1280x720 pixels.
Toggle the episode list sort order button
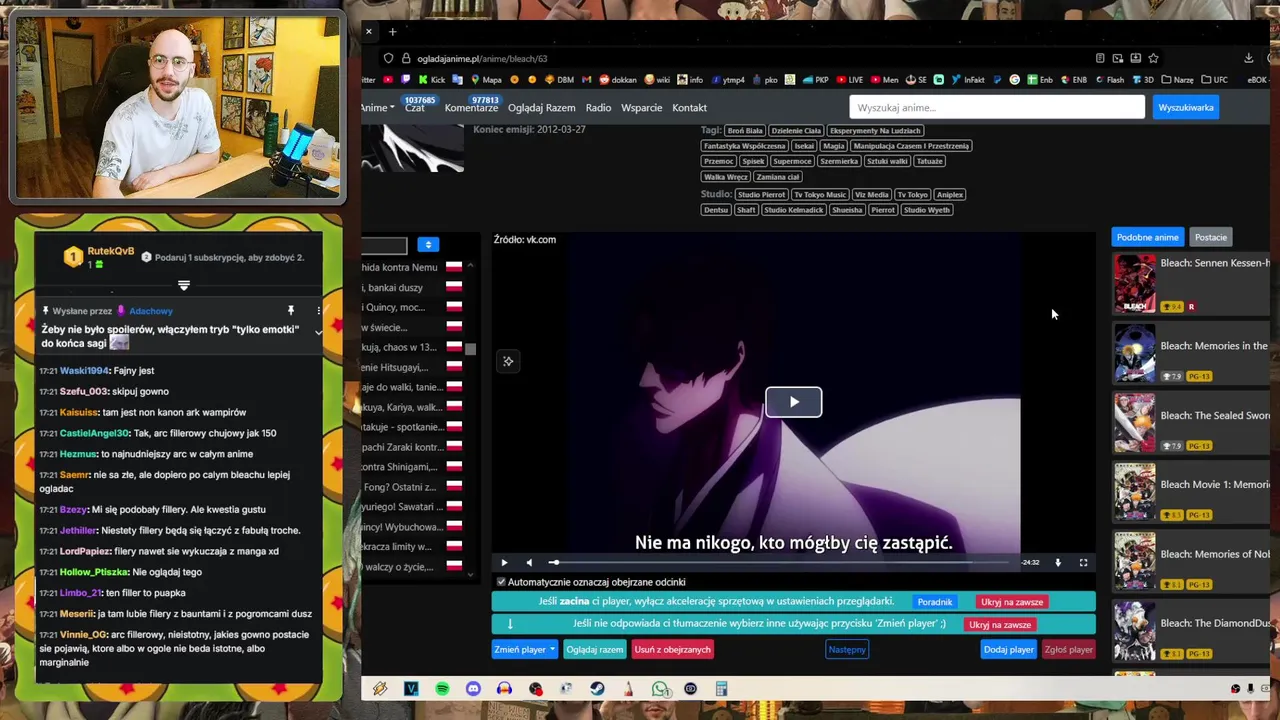(428, 244)
